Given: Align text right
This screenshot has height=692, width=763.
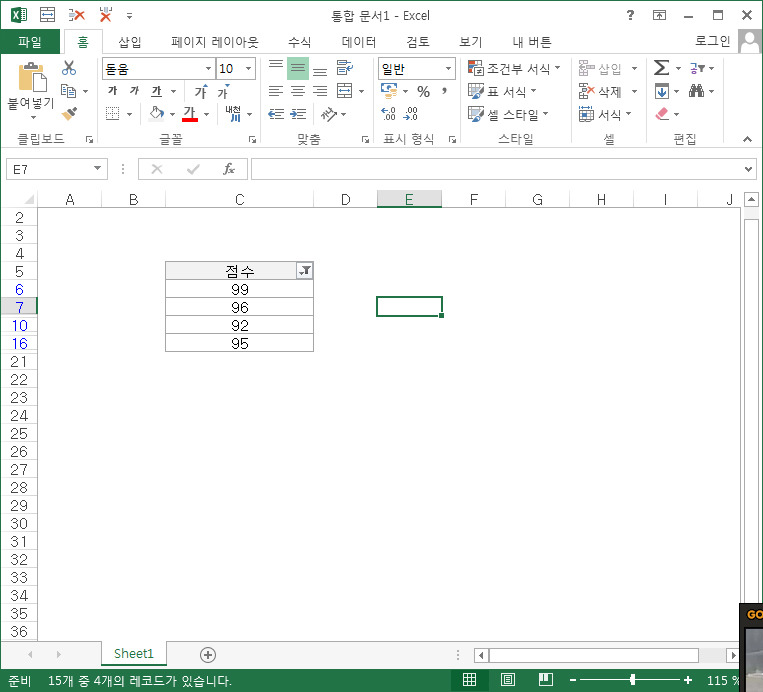Looking at the screenshot, I should coord(320,91).
